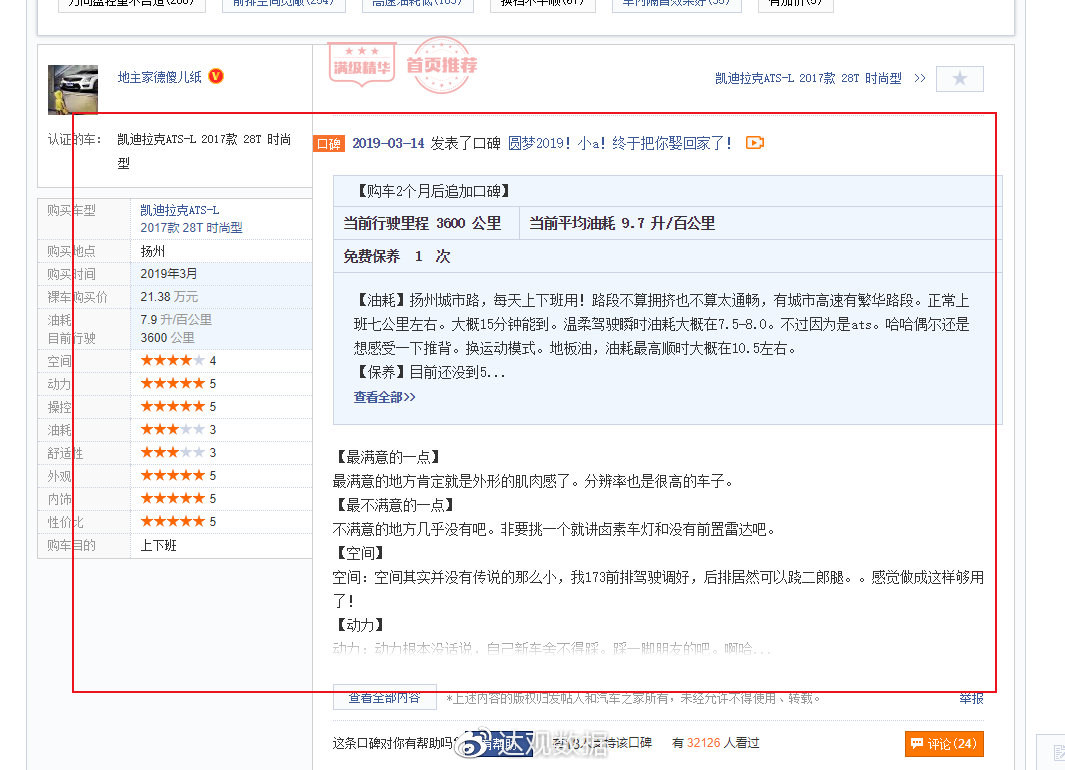Click the 空间 four-star rating
Viewport: 1065px width, 770px height.
click(172, 361)
